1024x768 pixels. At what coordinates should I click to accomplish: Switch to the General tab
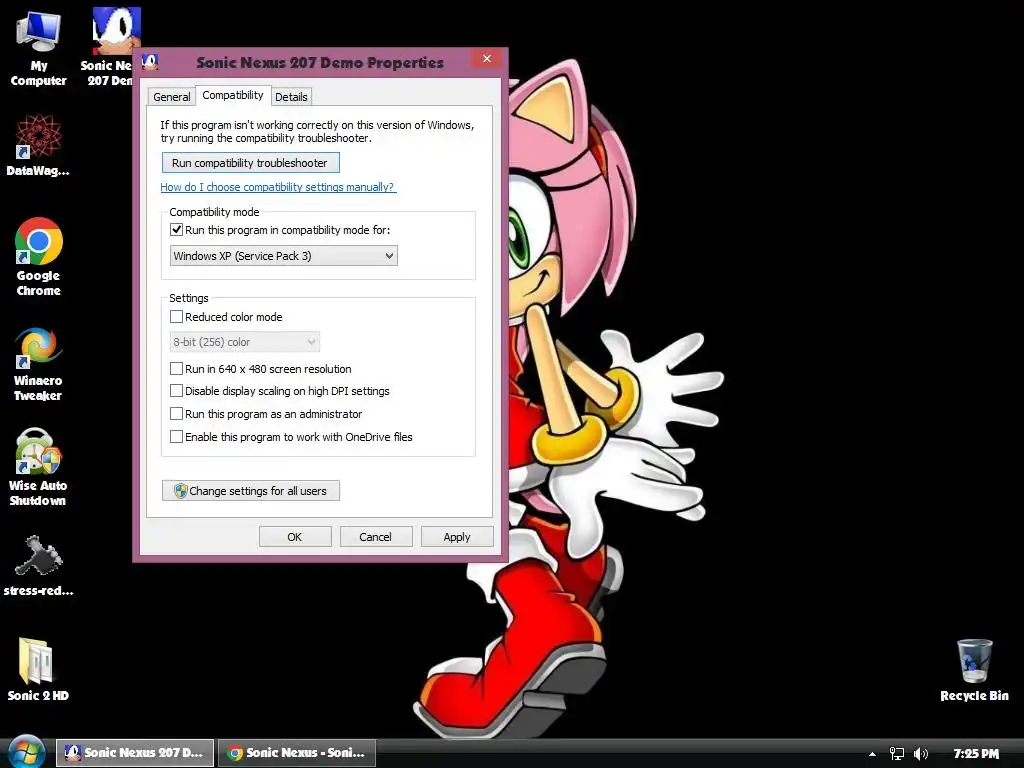click(x=172, y=97)
